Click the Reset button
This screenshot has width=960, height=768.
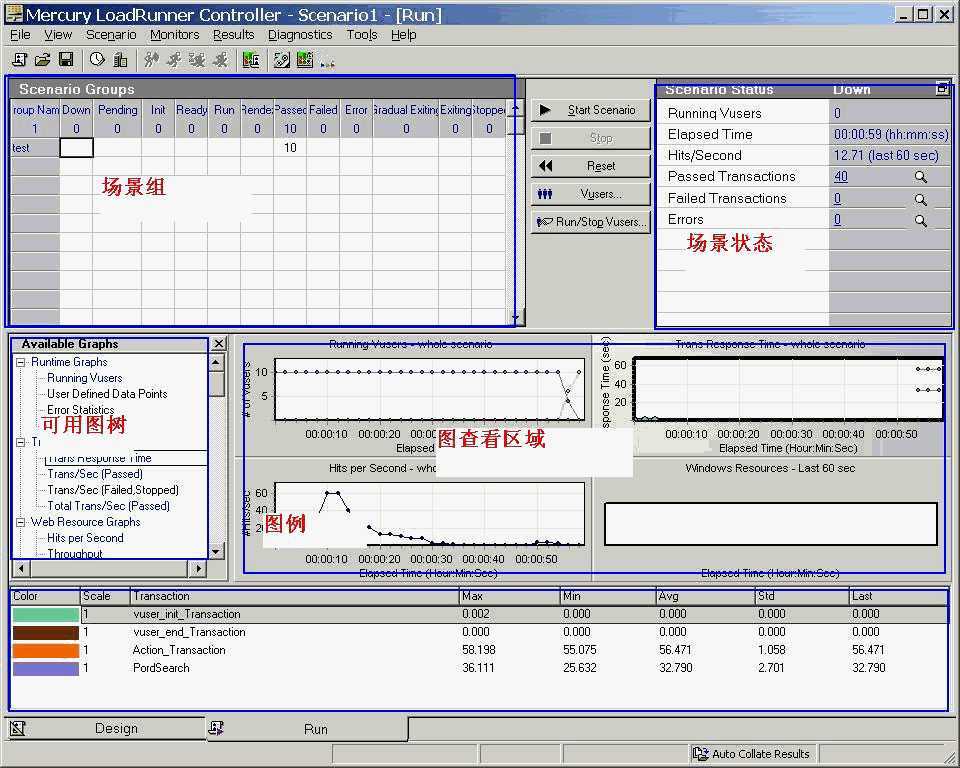(x=590, y=166)
